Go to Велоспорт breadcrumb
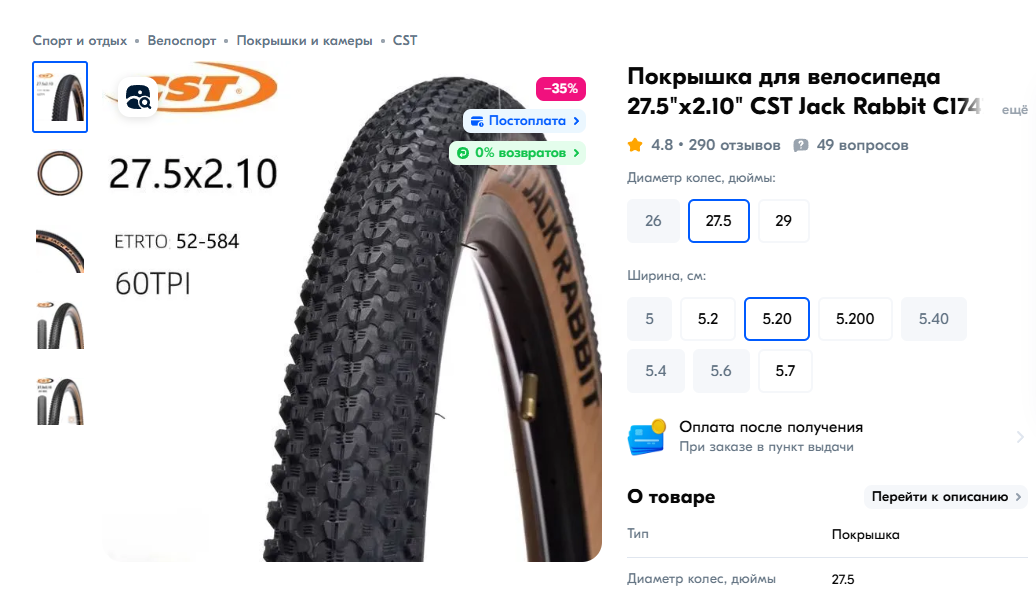This screenshot has height=599, width=1036. (182, 40)
